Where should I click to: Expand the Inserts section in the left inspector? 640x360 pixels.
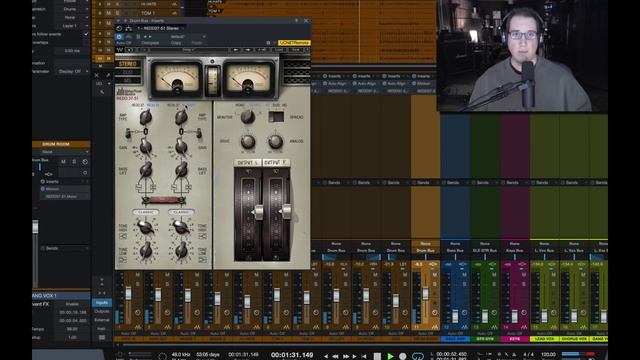(x=52, y=181)
